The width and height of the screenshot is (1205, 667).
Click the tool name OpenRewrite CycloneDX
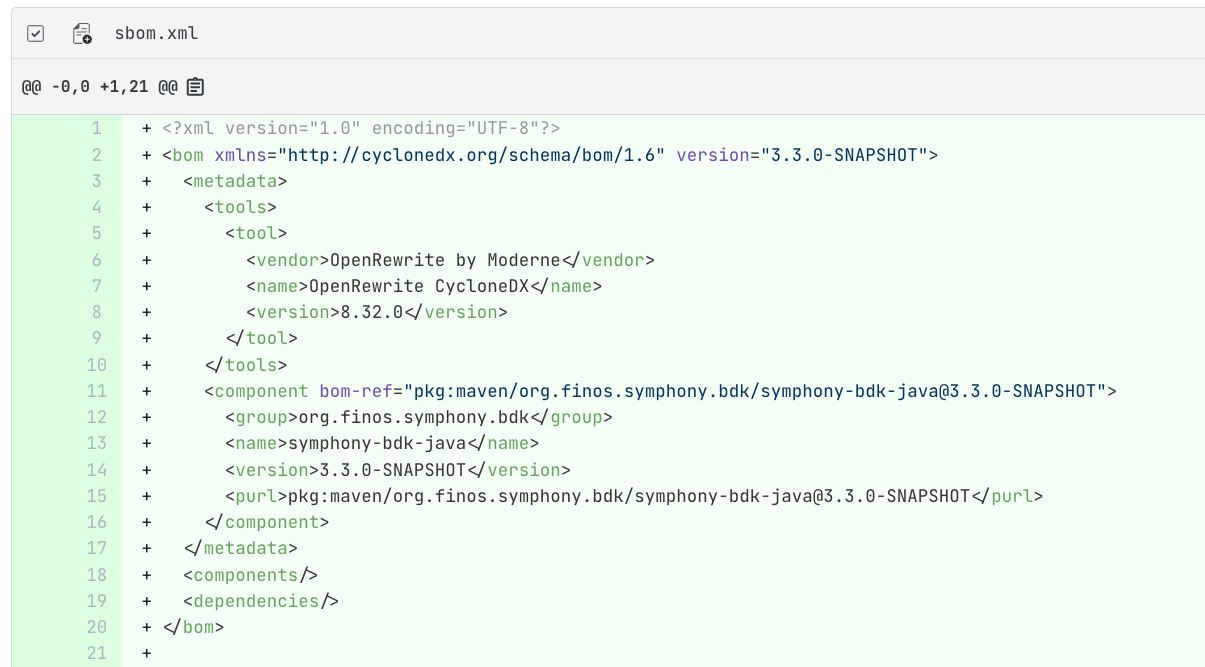[x=419, y=286]
